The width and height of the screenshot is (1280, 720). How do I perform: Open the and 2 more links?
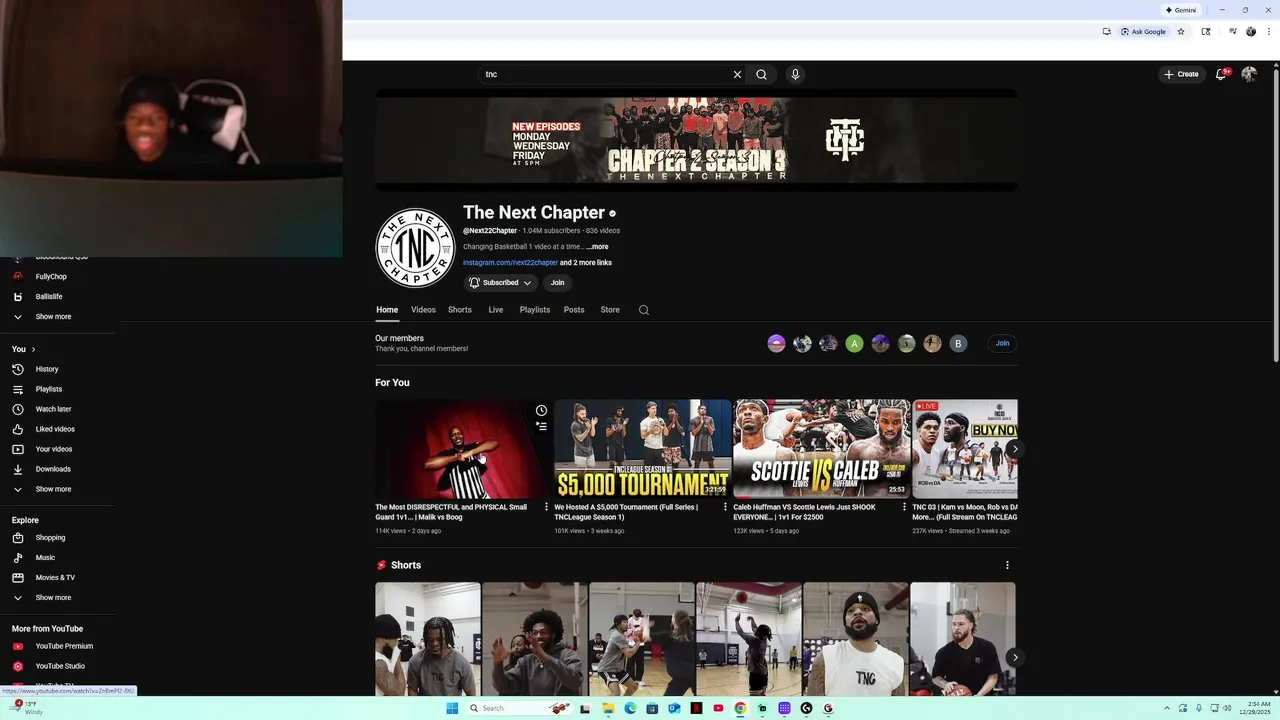tap(586, 262)
